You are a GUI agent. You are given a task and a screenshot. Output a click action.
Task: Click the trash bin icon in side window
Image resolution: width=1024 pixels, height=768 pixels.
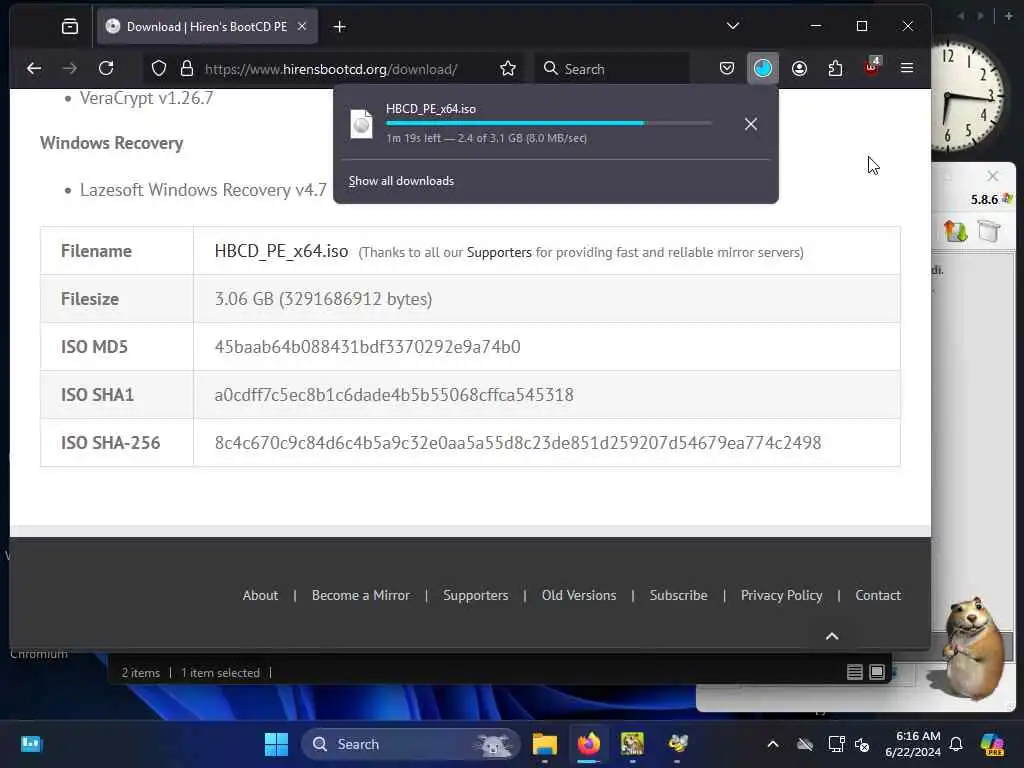pyautogui.click(x=989, y=231)
